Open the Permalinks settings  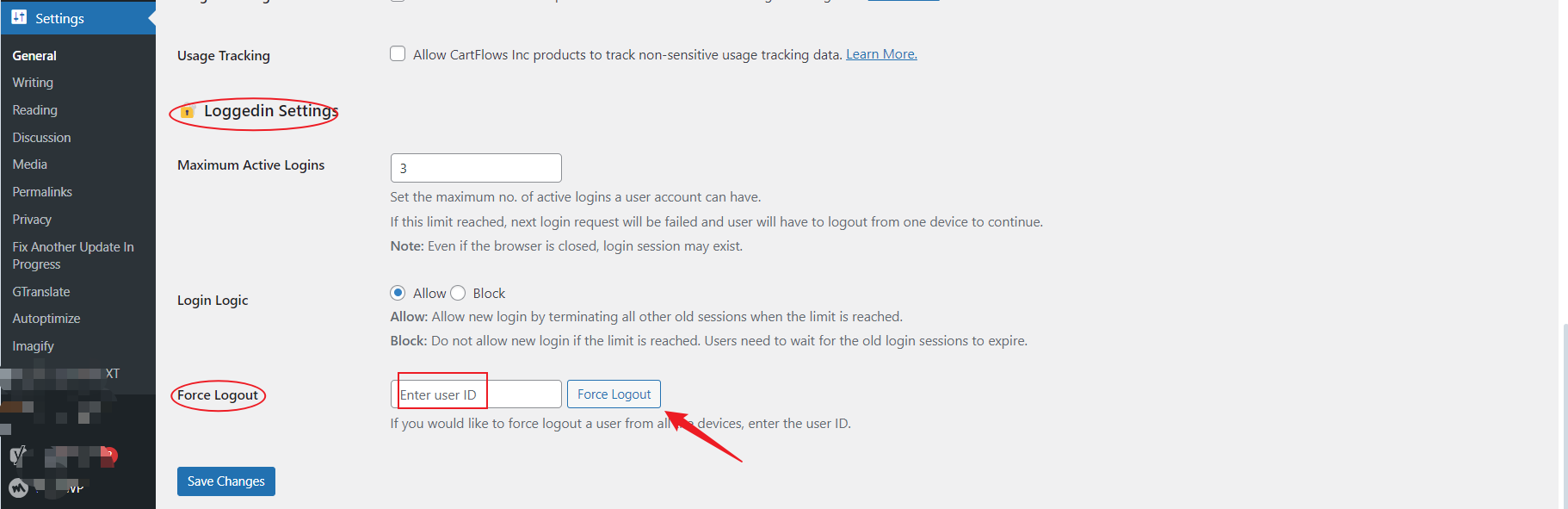(x=42, y=192)
